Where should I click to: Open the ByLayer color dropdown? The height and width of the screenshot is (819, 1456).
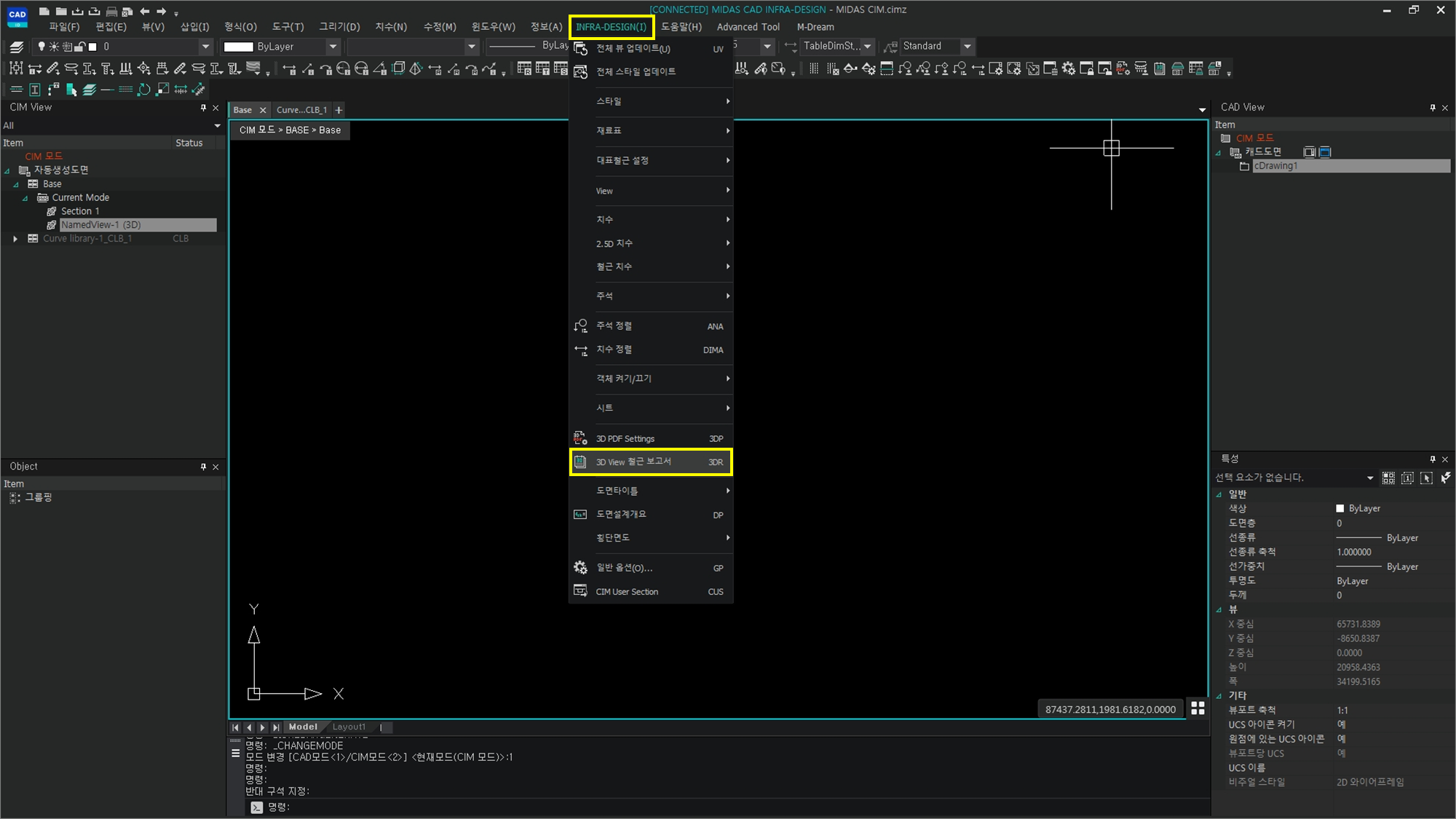[333, 47]
